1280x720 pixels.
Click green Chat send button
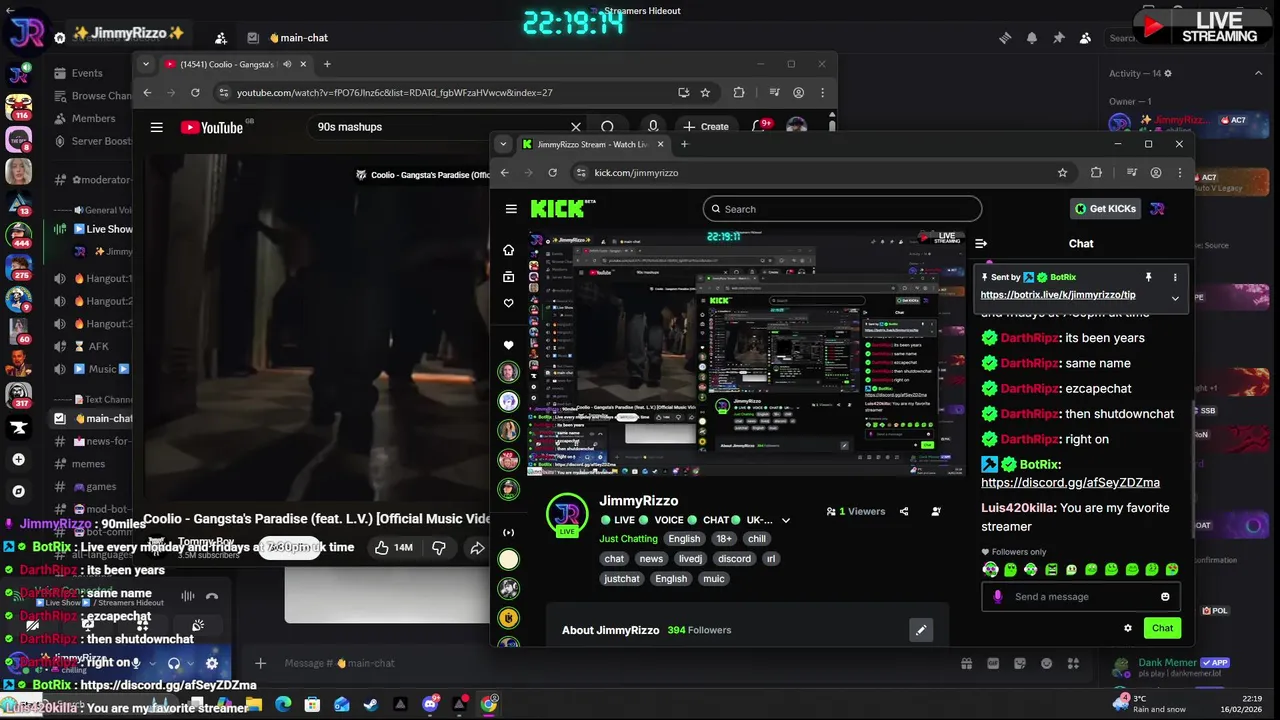coord(1162,628)
